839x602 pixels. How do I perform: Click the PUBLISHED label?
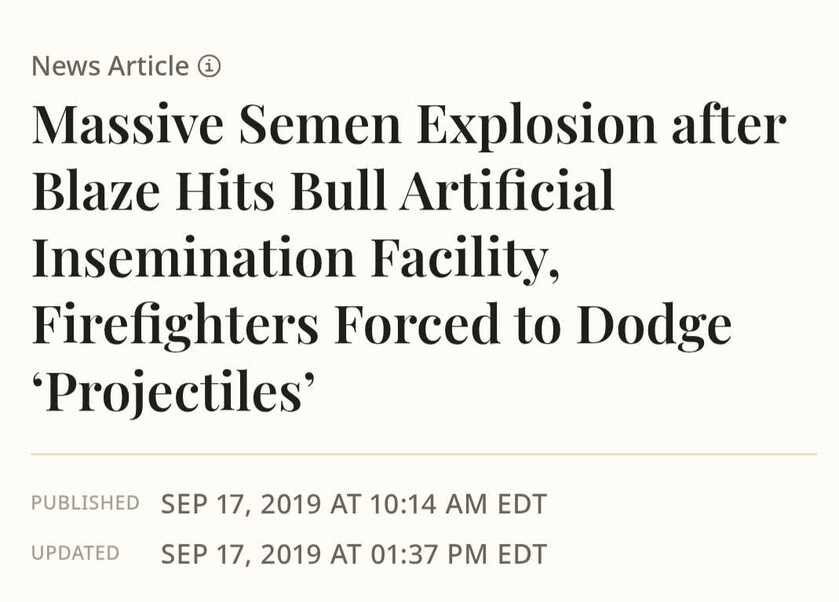[x=86, y=503]
